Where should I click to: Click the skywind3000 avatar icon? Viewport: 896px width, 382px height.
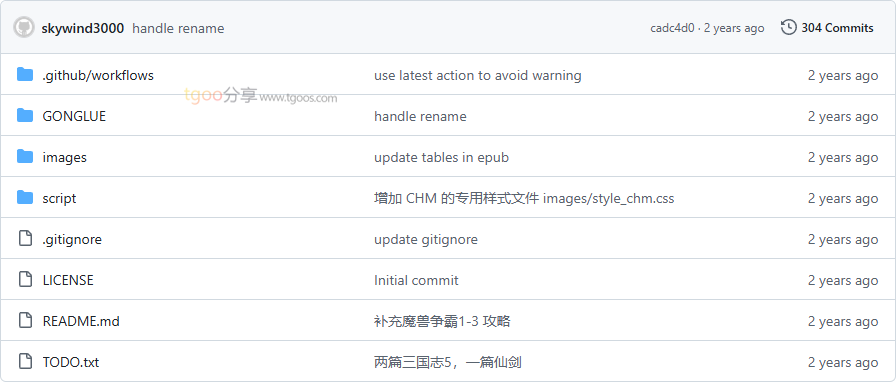(25, 27)
